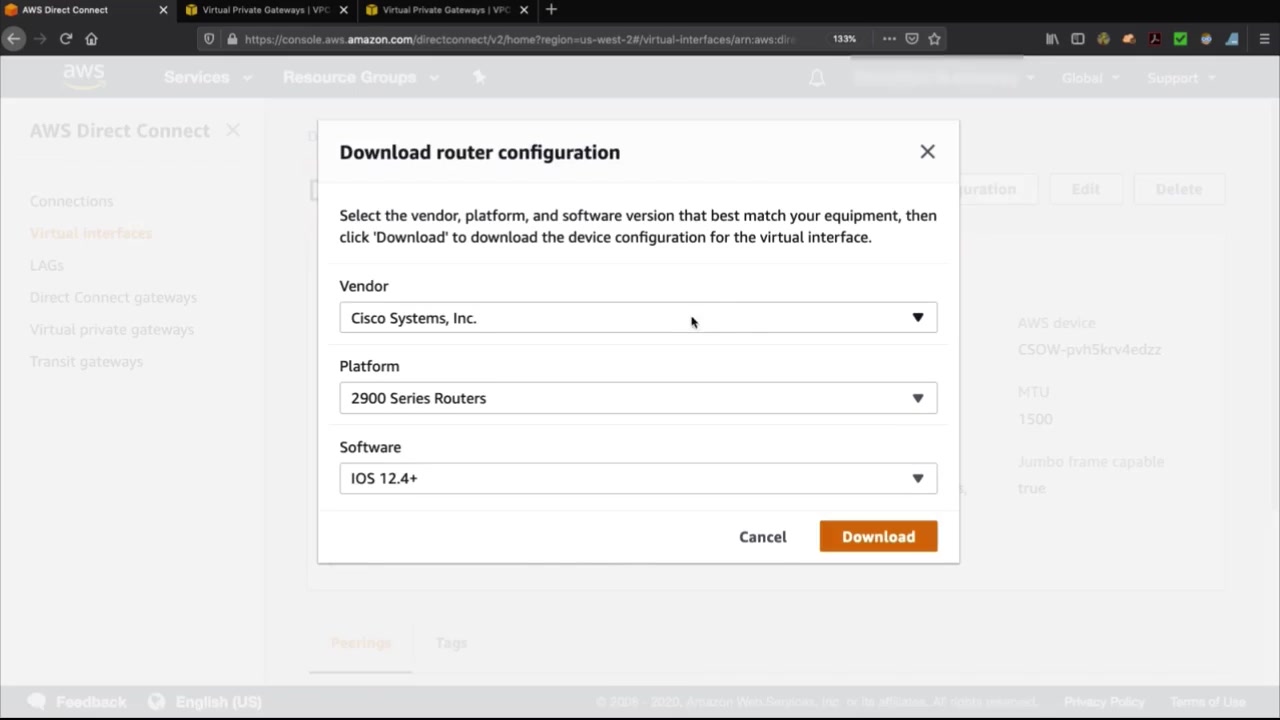Click the green checkmark extension icon

(1180, 39)
